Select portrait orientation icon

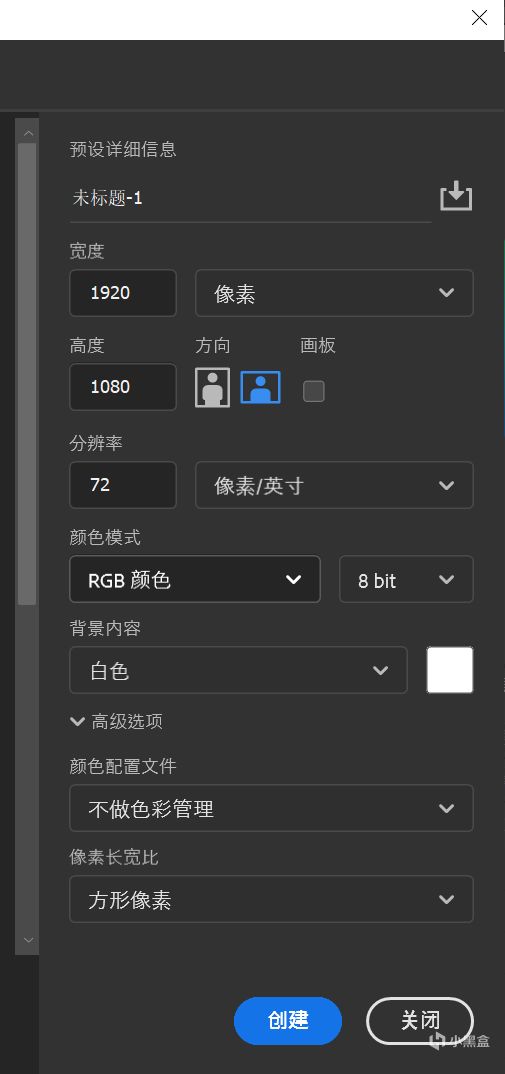(x=212, y=388)
